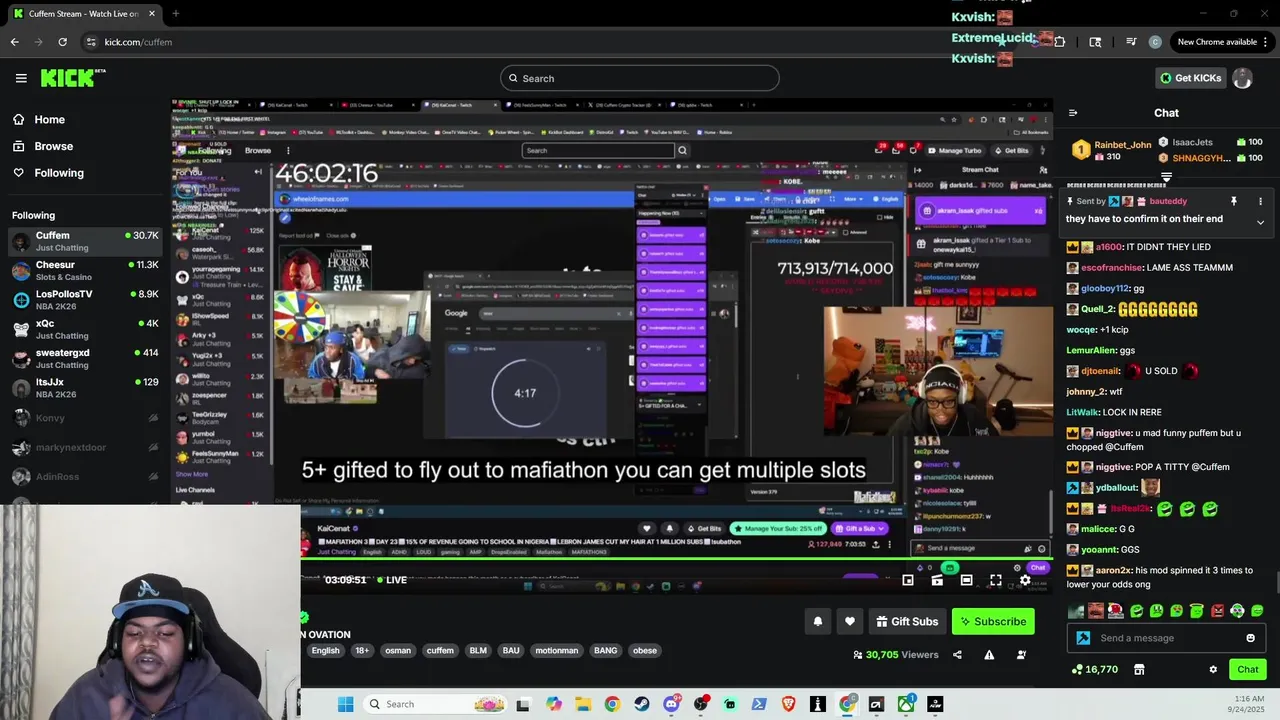
Task: Open the emoji picker in chat
Action: [x=1250, y=638]
